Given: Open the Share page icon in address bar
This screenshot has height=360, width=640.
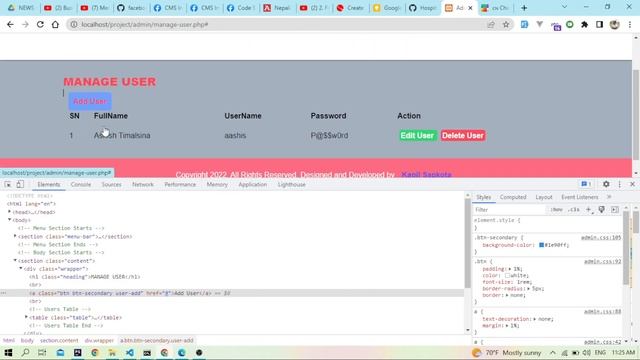Looking at the screenshot, I should [491, 24].
